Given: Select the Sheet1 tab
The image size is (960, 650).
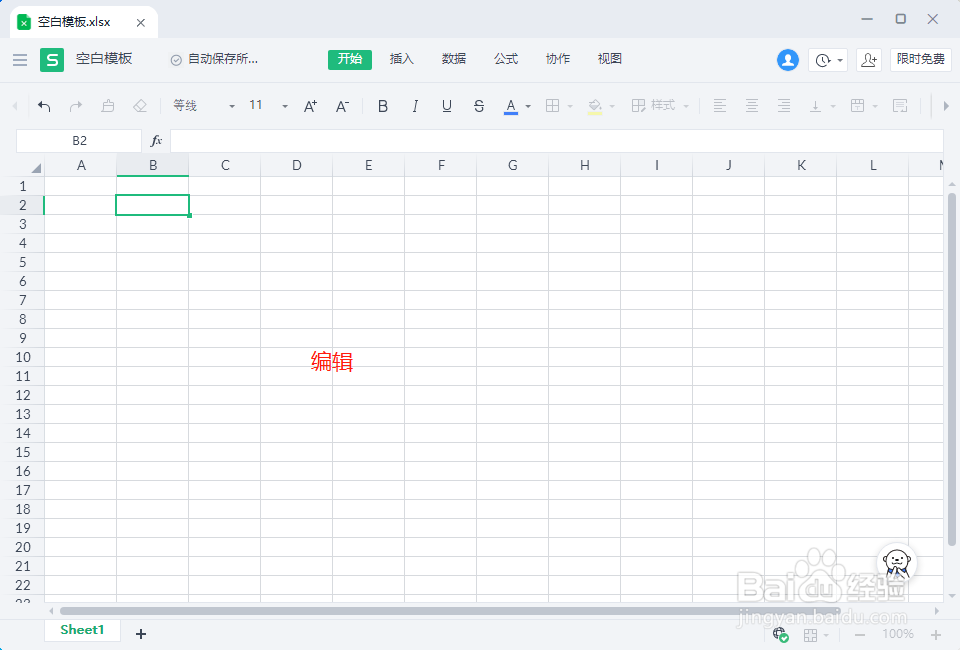Looking at the screenshot, I should click(x=82, y=630).
